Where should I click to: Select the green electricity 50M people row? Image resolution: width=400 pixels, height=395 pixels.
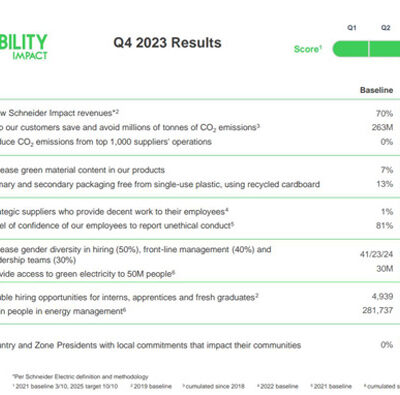(200, 274)
